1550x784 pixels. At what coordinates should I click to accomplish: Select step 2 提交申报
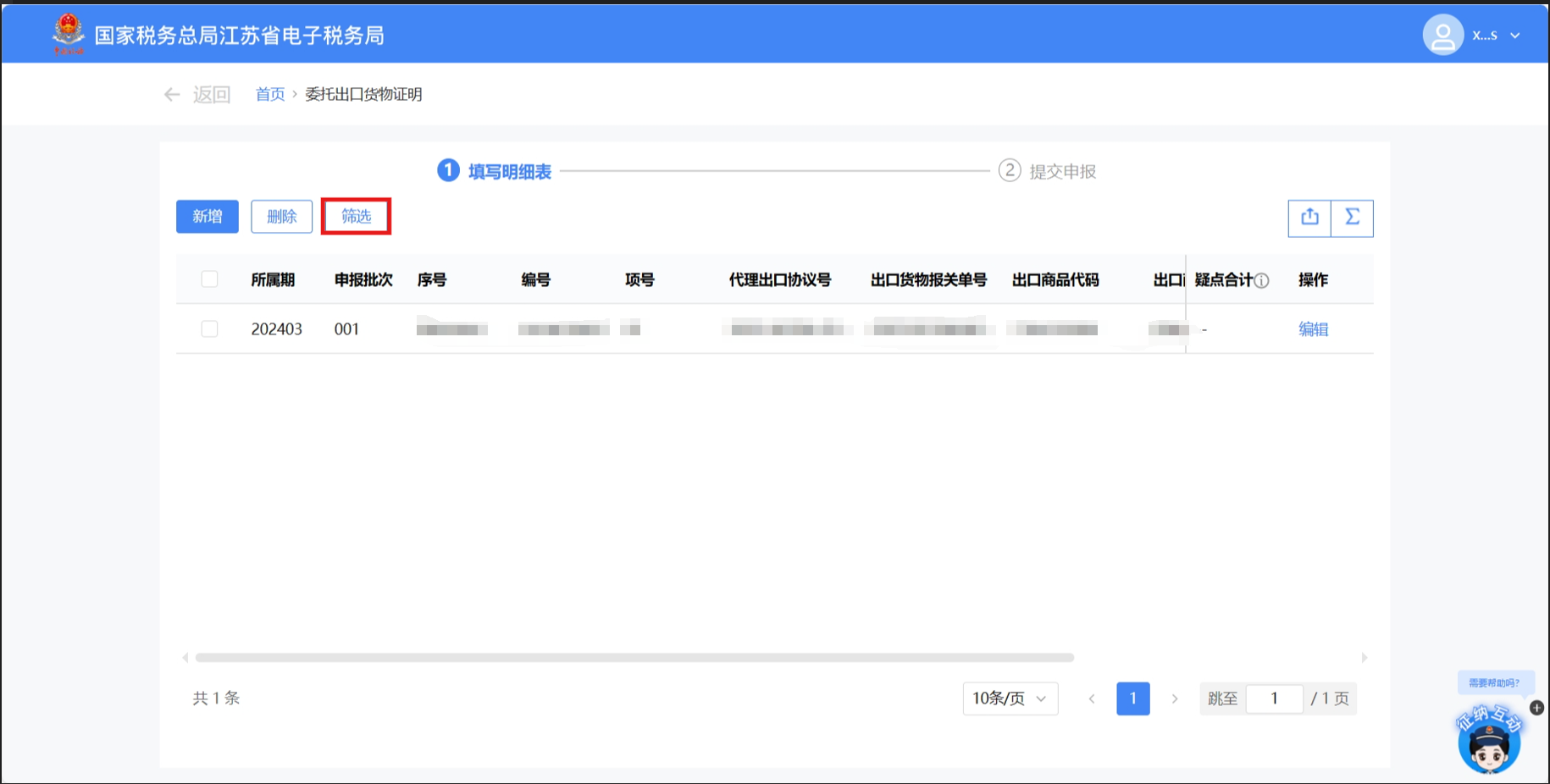1048,171
